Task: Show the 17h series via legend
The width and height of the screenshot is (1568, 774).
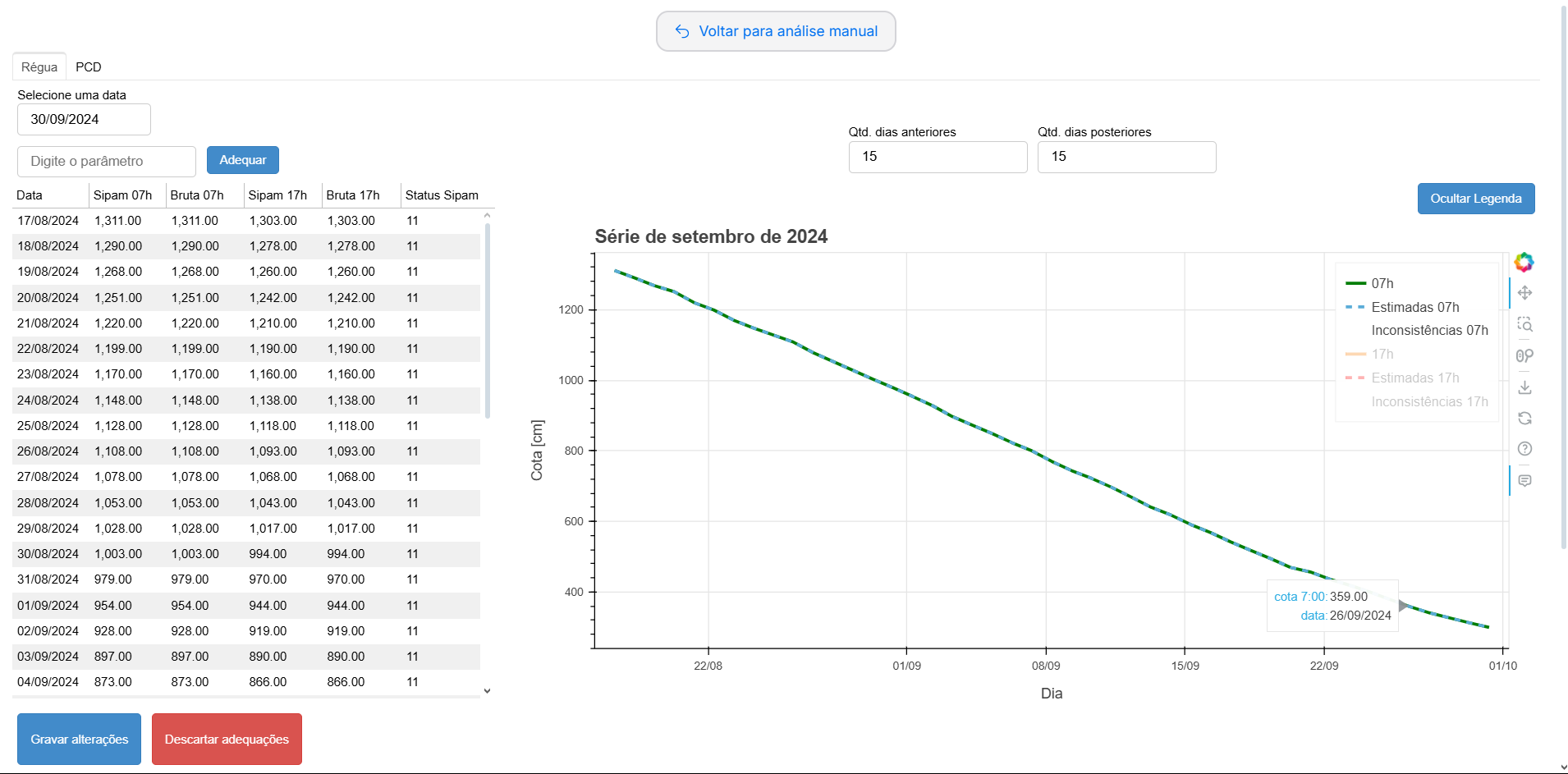Action: click(x=1382, y=355)
